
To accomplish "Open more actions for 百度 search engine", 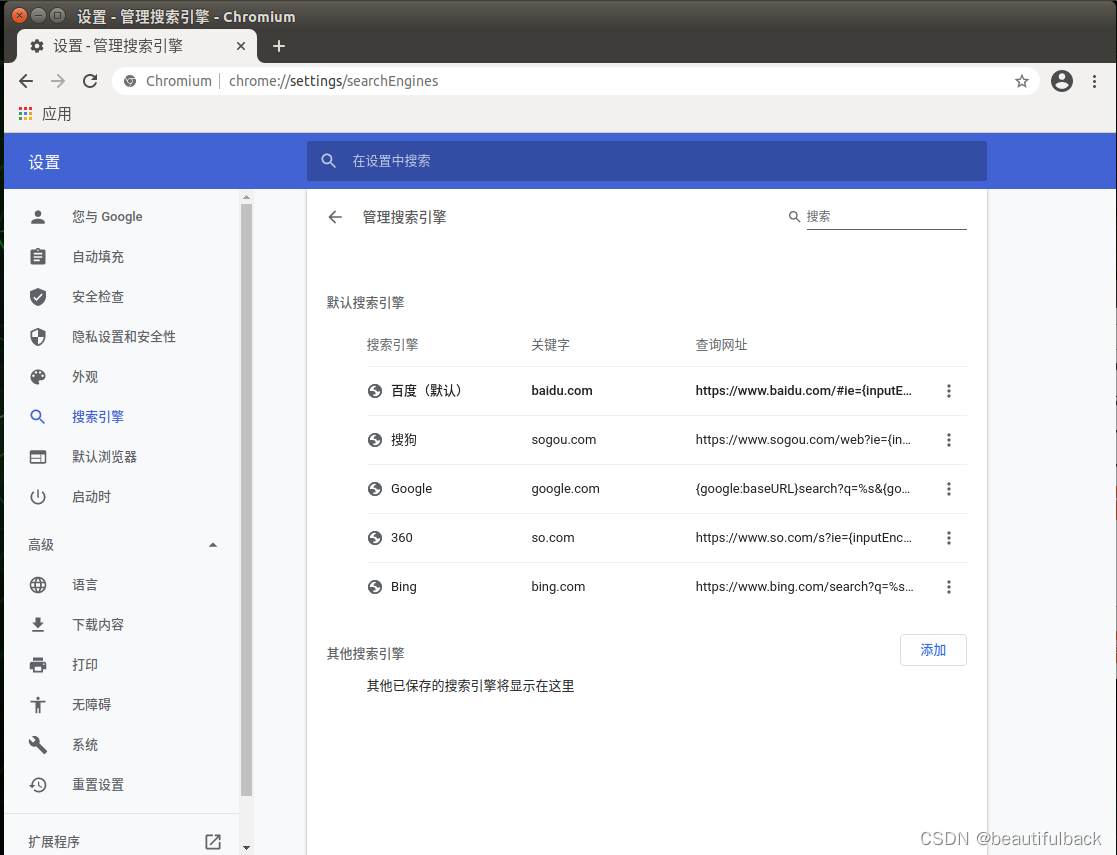I will tap(948, 391).
